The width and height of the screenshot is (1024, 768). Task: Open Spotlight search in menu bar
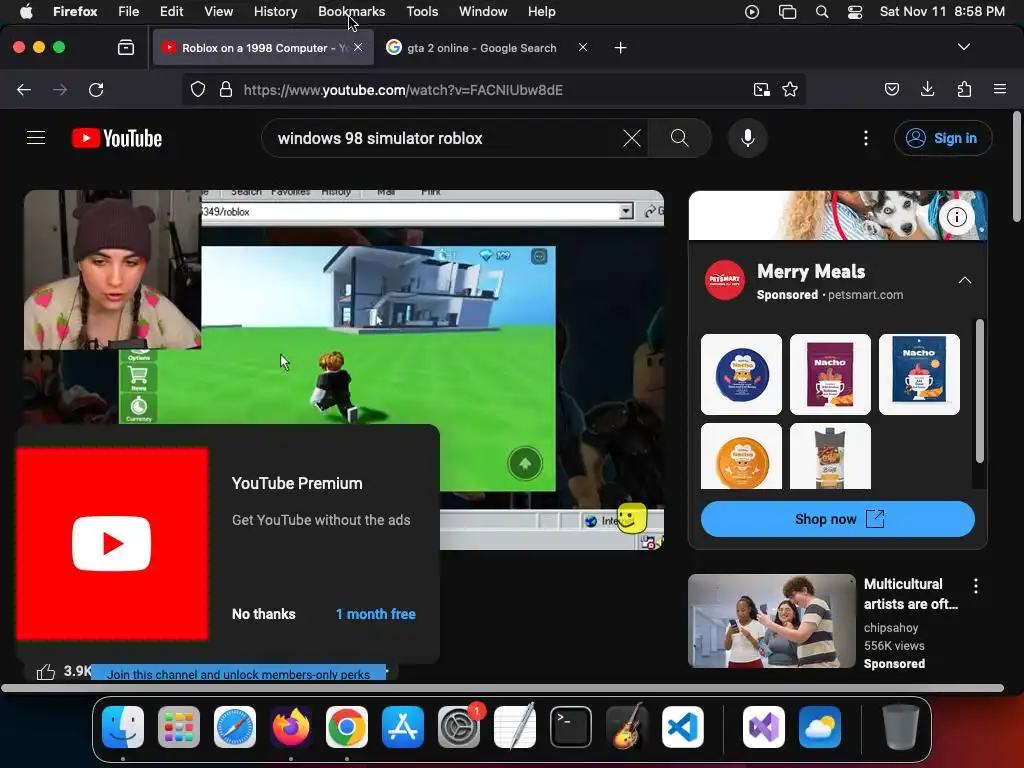822,12
